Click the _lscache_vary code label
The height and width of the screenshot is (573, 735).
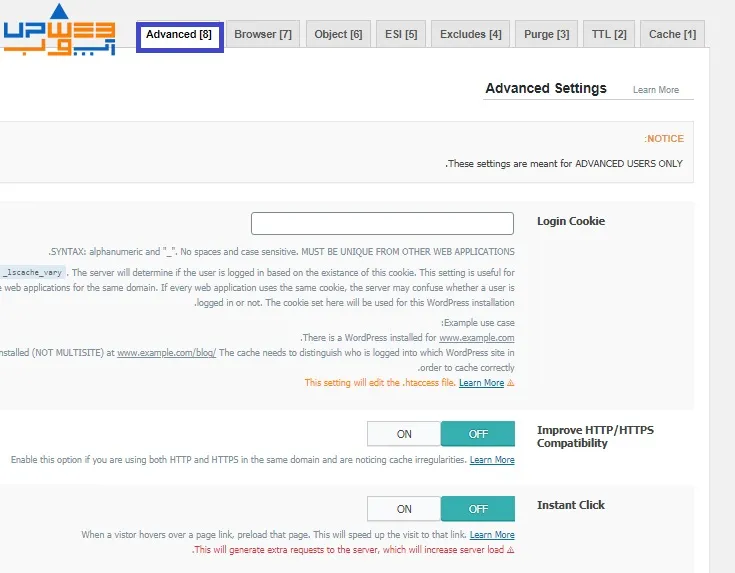[33, 272]
